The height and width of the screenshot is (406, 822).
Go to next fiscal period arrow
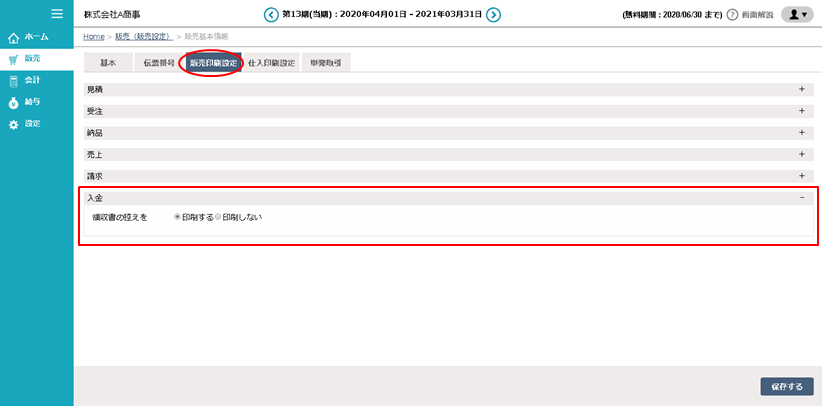point(493,15)
